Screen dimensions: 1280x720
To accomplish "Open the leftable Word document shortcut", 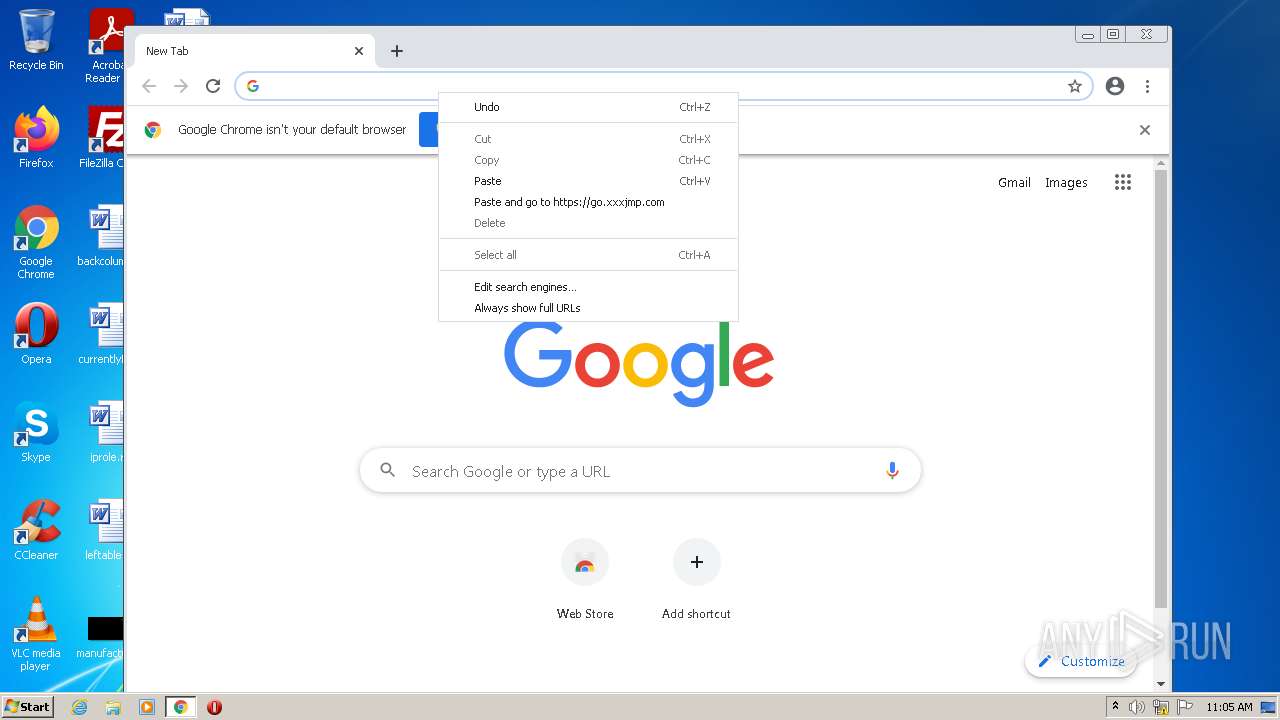I will click(102, 530).
